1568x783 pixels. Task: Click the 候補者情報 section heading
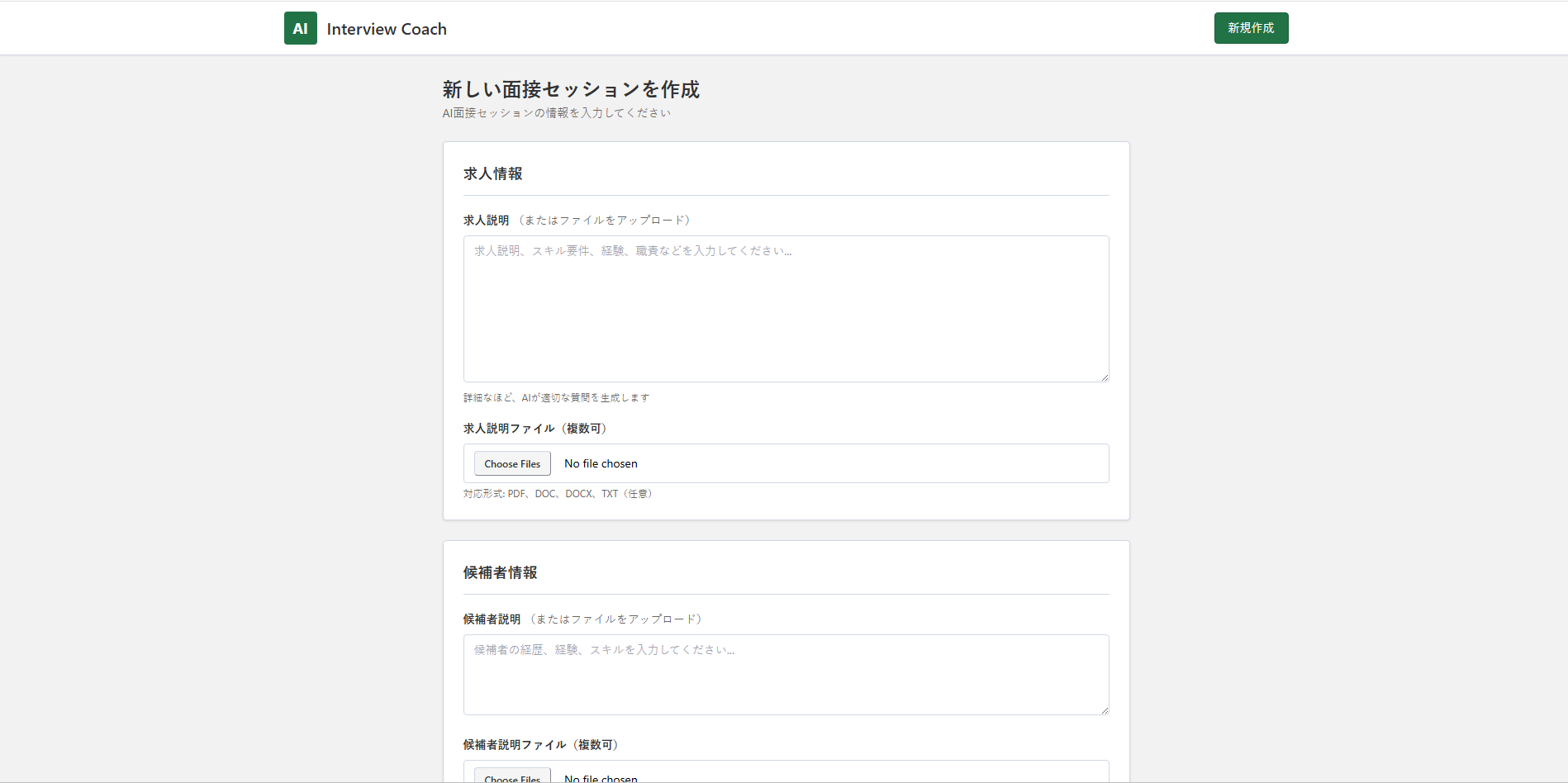pyautogui.click(x=501, y=572)
